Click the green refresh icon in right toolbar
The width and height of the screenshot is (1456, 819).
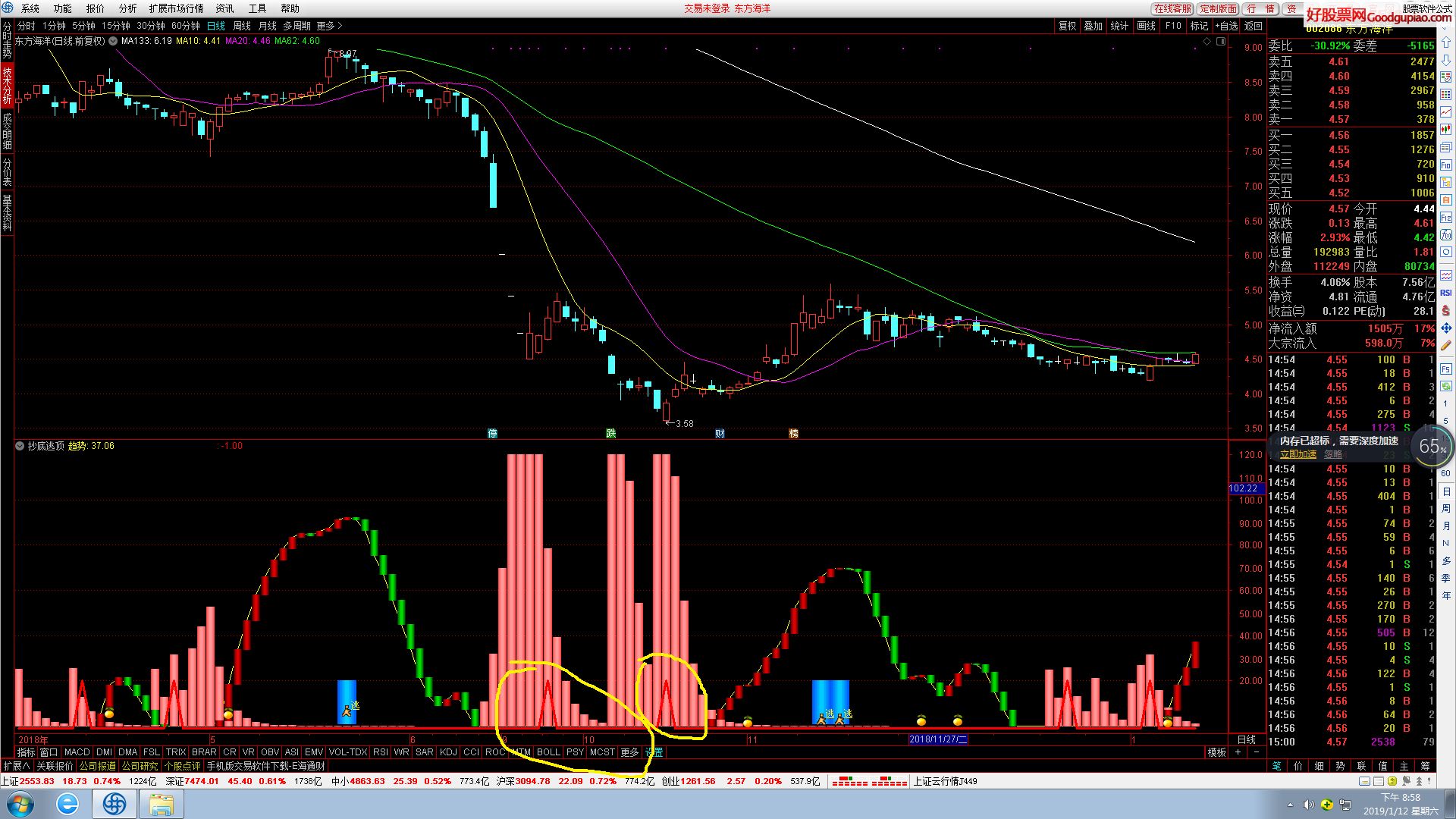(x=1446, y=386)
